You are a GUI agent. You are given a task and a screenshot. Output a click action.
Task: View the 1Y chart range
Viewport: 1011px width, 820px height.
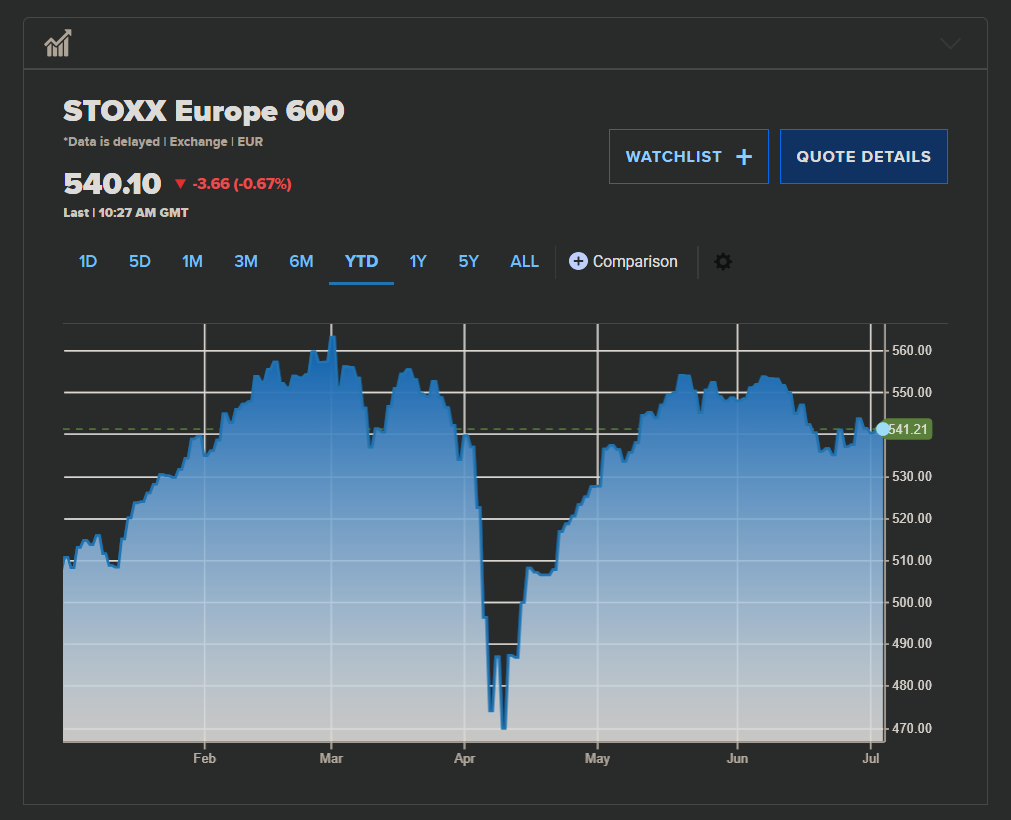click(418, 262)
